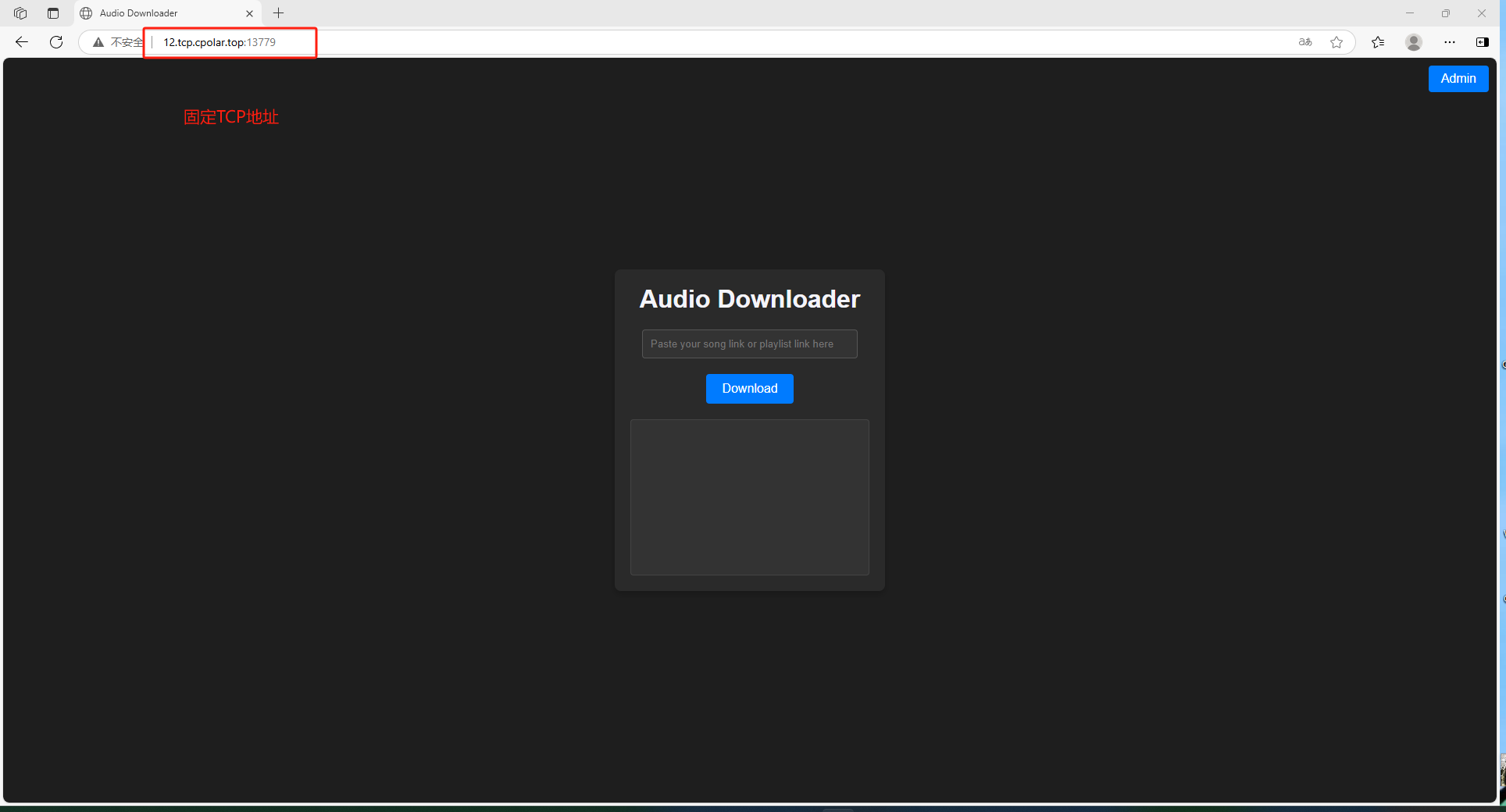The image size is (1506, 812).
Task: Click the Audio Downloader heading text
Action: tap(750, 299)
